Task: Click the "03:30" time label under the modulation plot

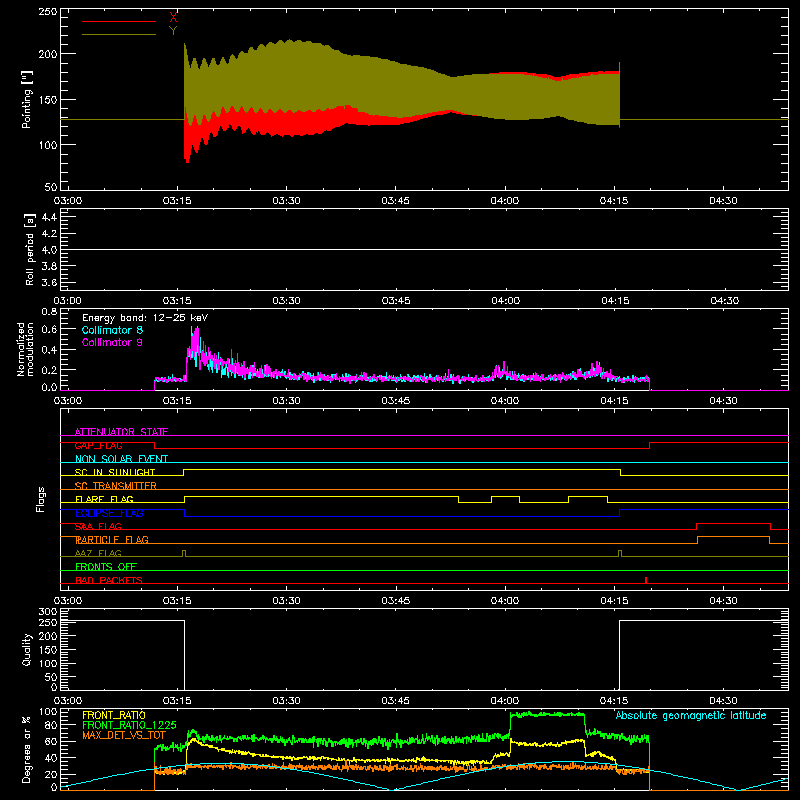Action: tap(286, 401)
